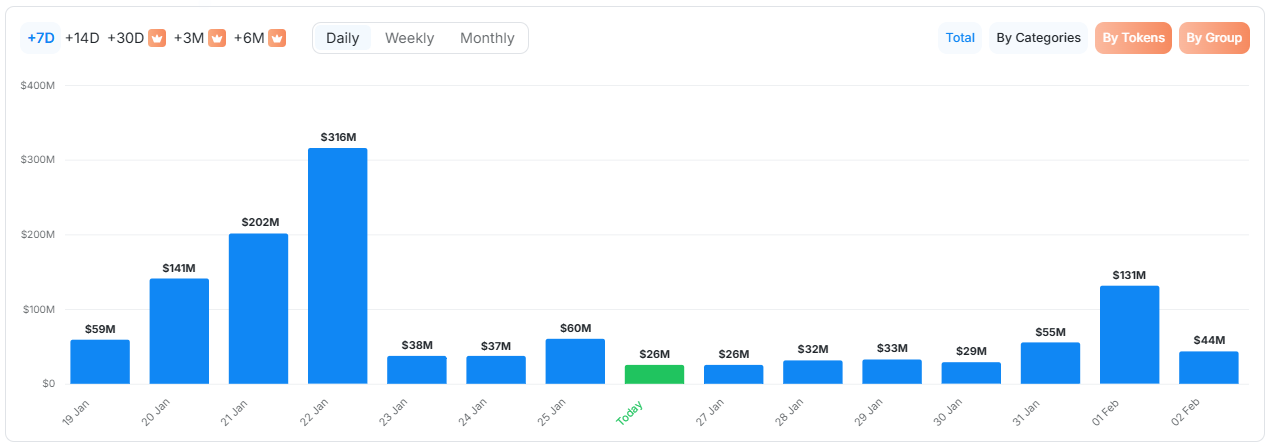Click the 20 Jan $141M bar
Viewport: 1273px width, 448px height.
[x=179, y=331]
